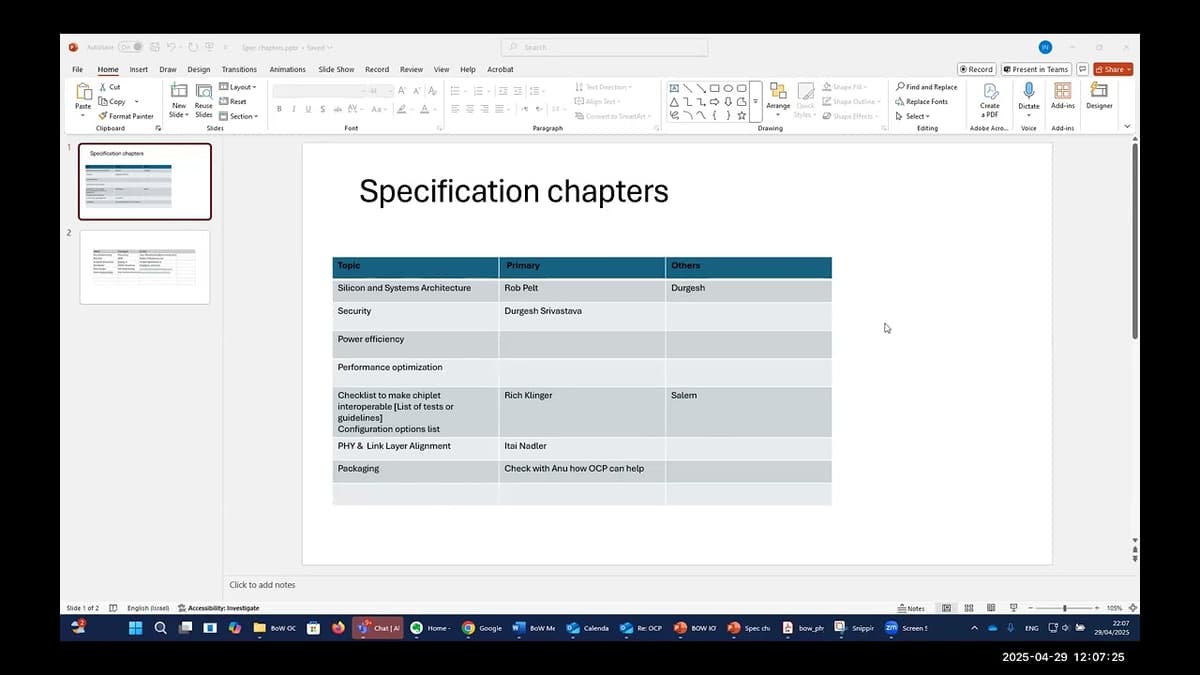Click Replace Fonts in the Editing group

(925, 101)
